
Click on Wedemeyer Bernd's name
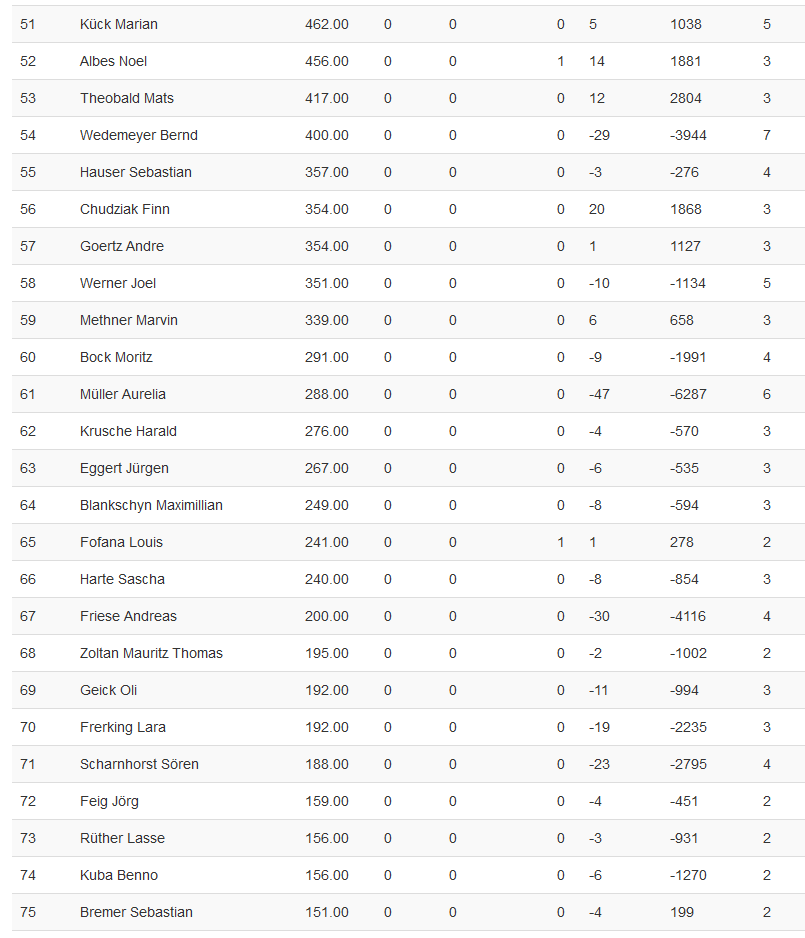point(139,135)
